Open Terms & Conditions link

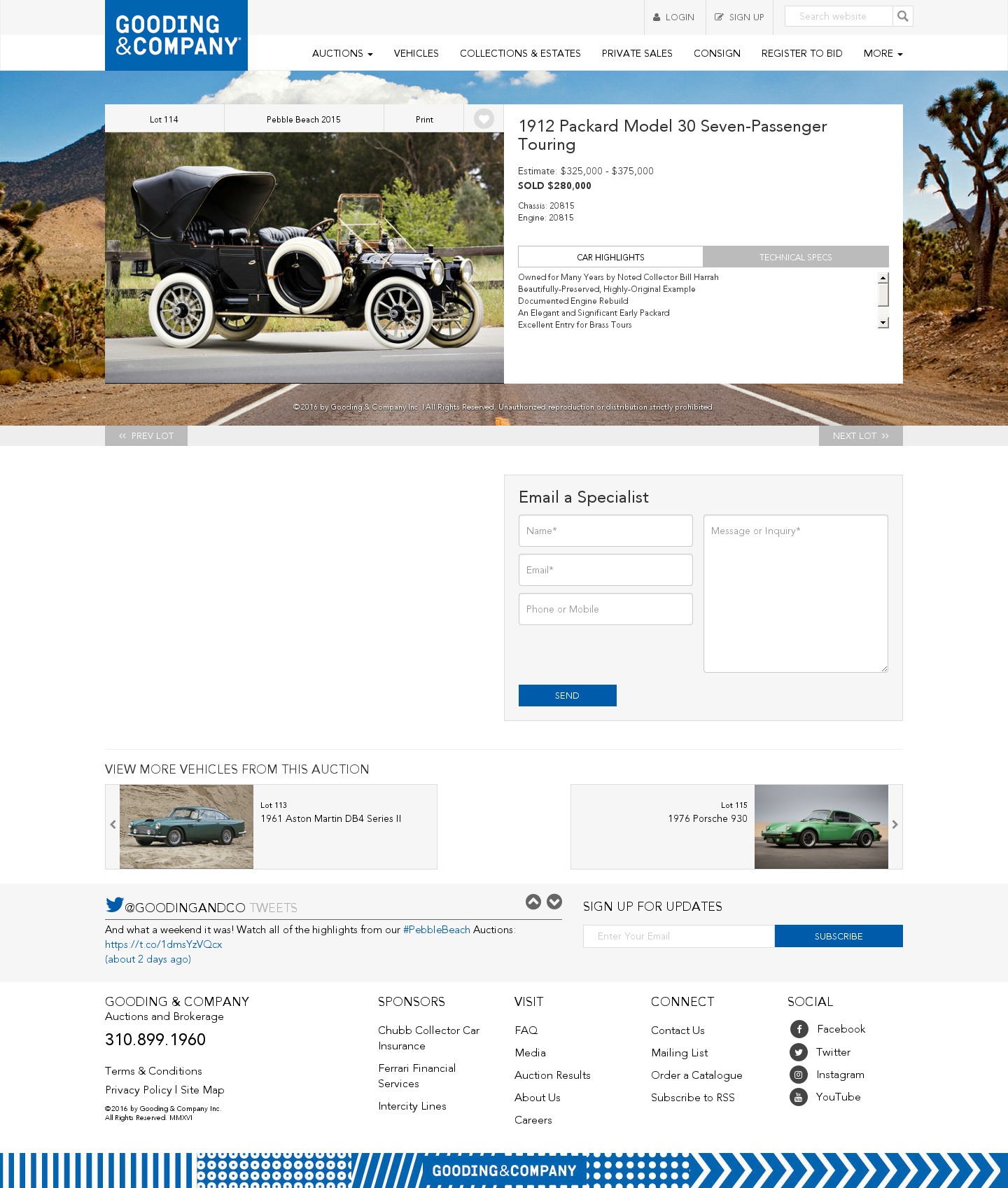click(x=153, y=1071)
